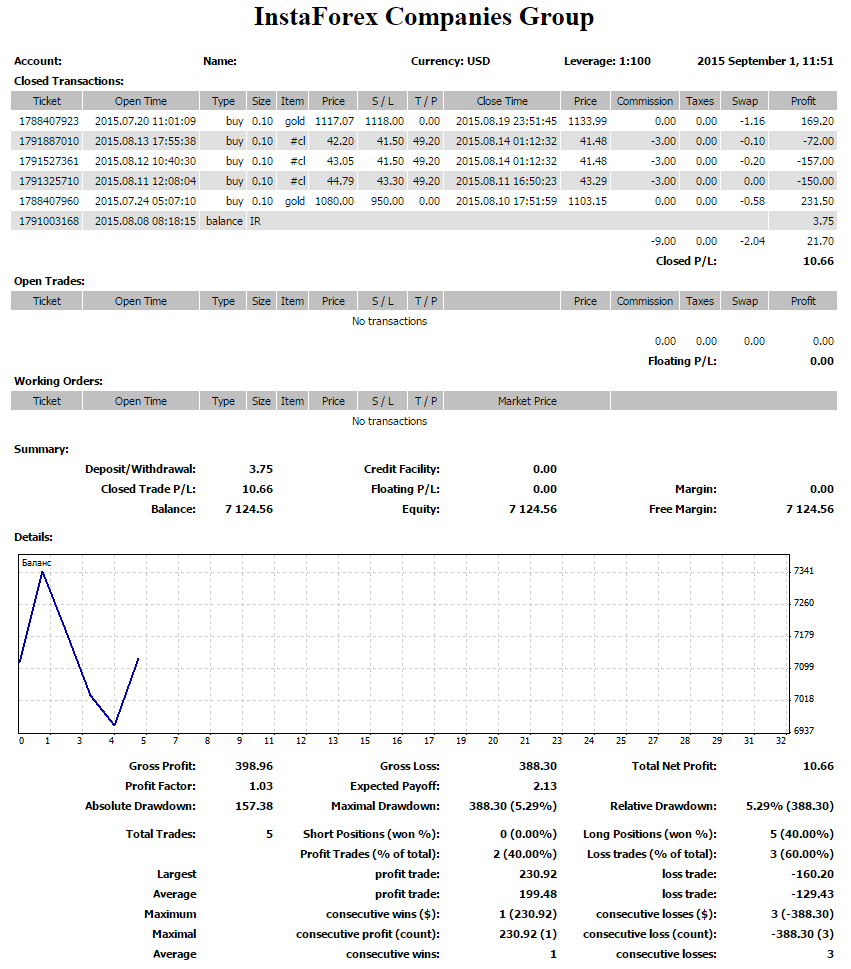
Task: Select the close price 1103.15
Action: pos(587,201)
